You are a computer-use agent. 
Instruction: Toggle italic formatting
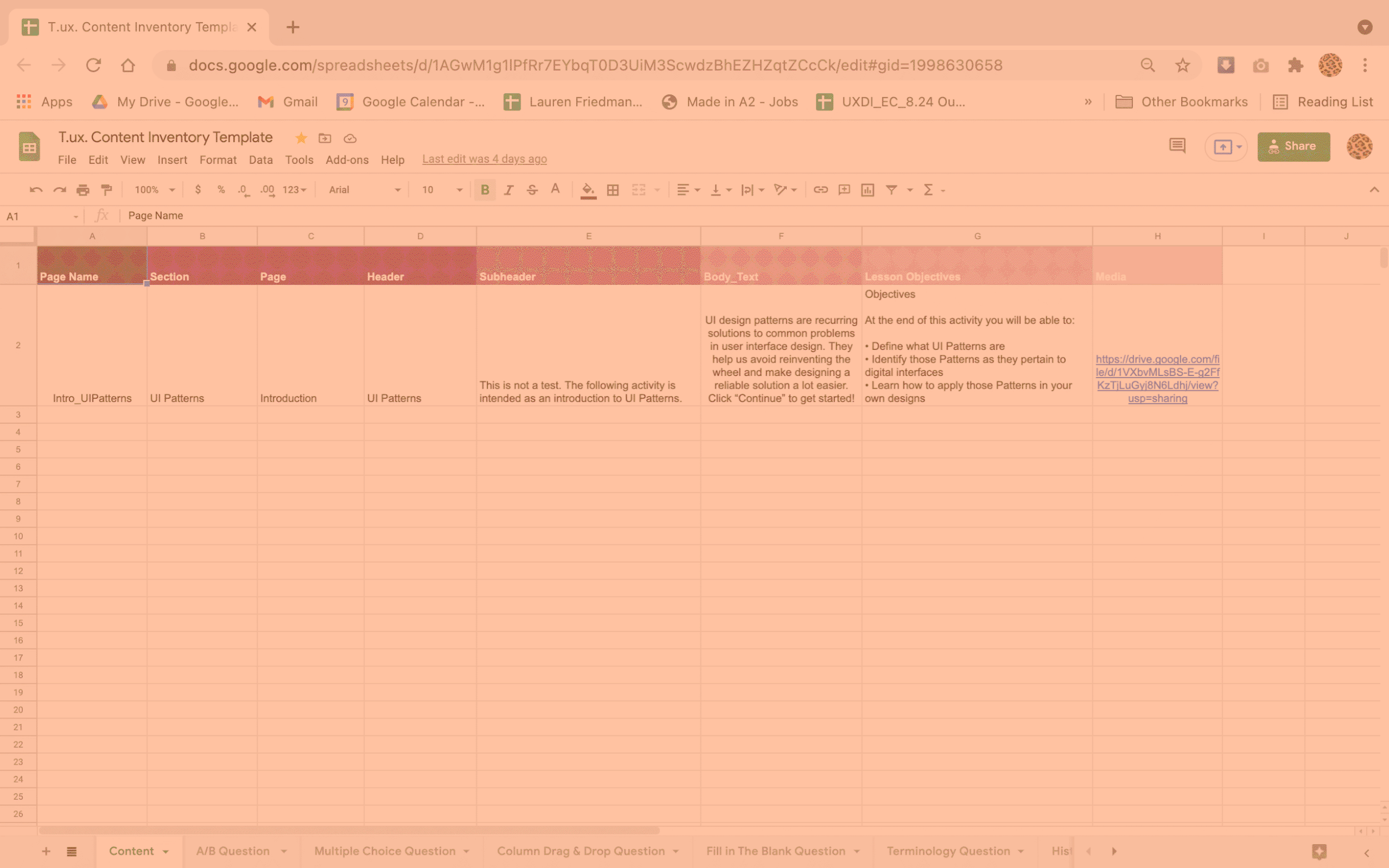pos(509,189)
